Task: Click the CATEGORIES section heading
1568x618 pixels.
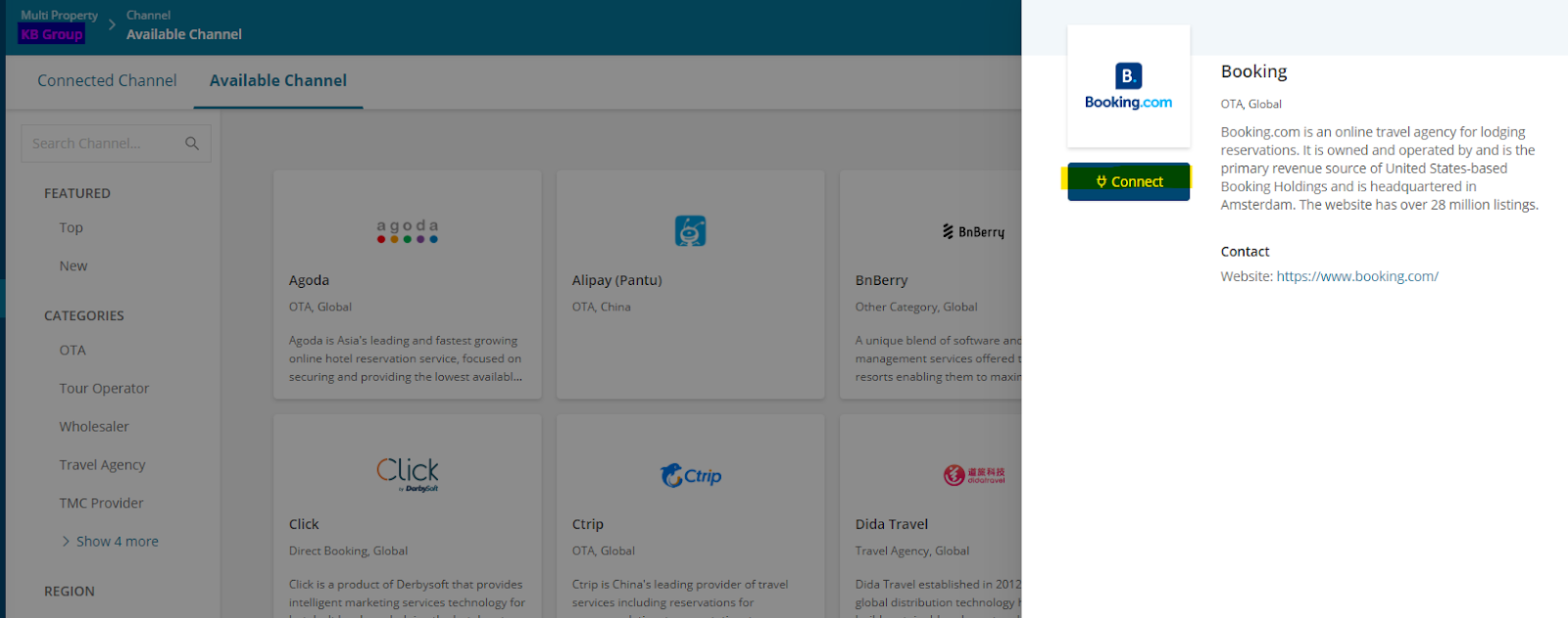Action: (84, 315)
